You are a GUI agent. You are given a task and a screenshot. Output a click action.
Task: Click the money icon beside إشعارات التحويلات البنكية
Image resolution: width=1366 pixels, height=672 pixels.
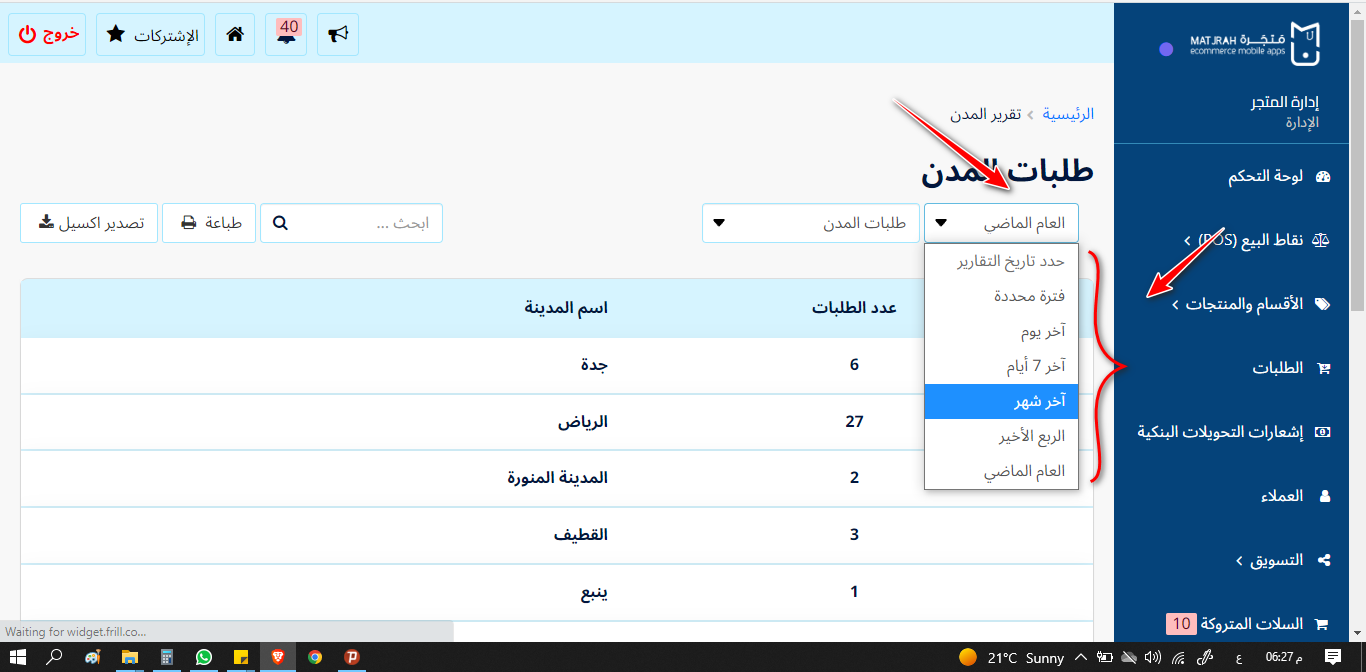tap(1324, 433)
